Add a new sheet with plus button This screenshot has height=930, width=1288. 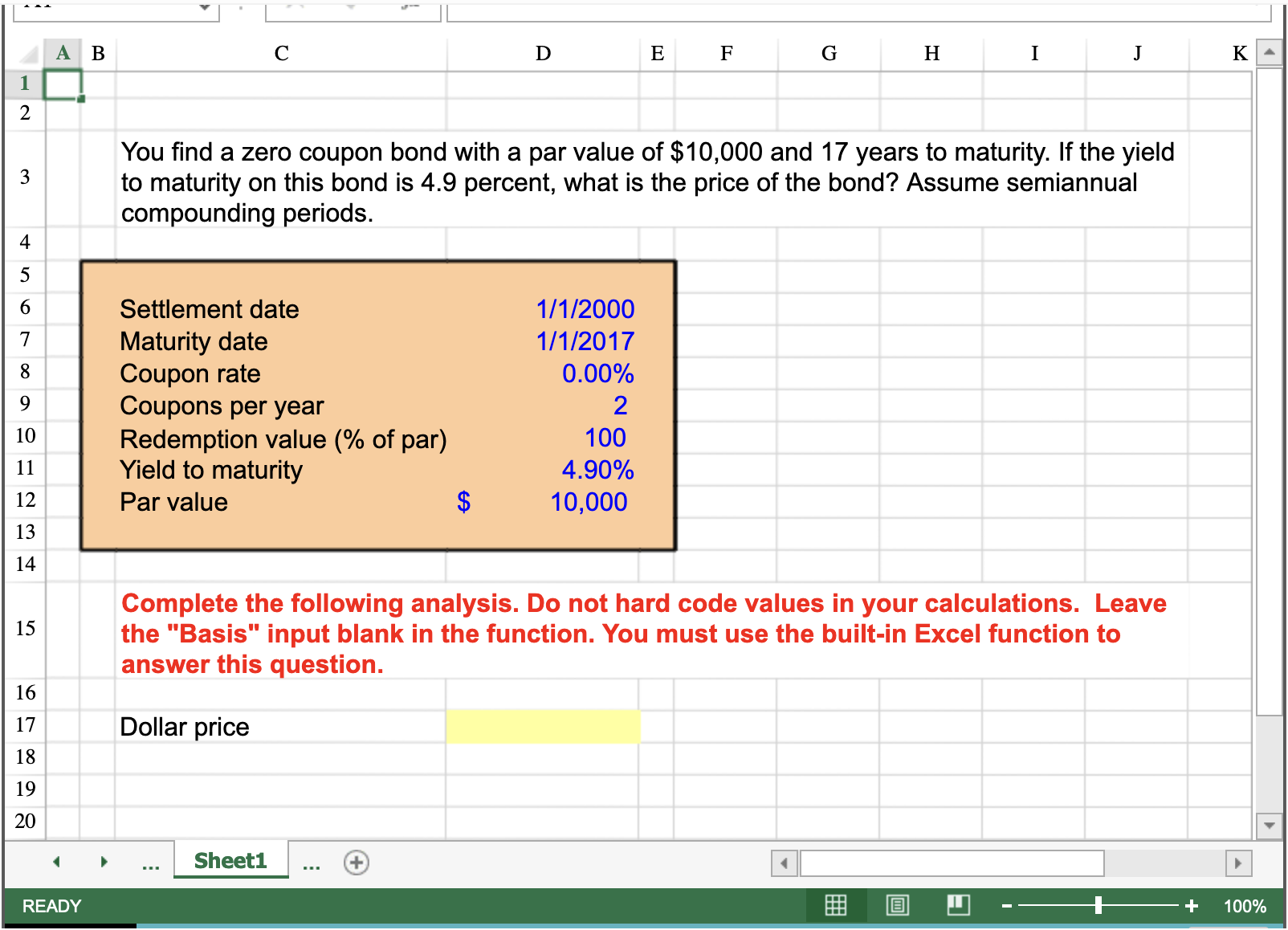[x=357, y=863]
